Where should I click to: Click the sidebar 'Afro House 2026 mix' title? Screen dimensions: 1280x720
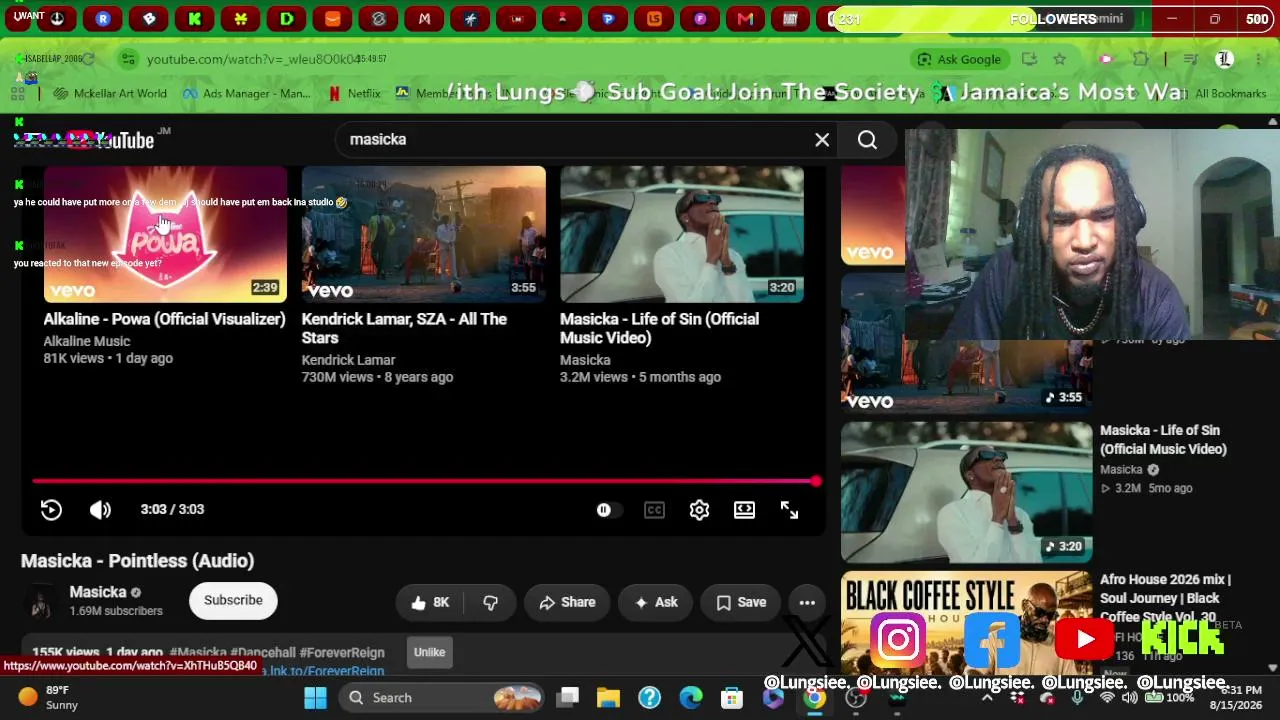(x=1165, y=598)
